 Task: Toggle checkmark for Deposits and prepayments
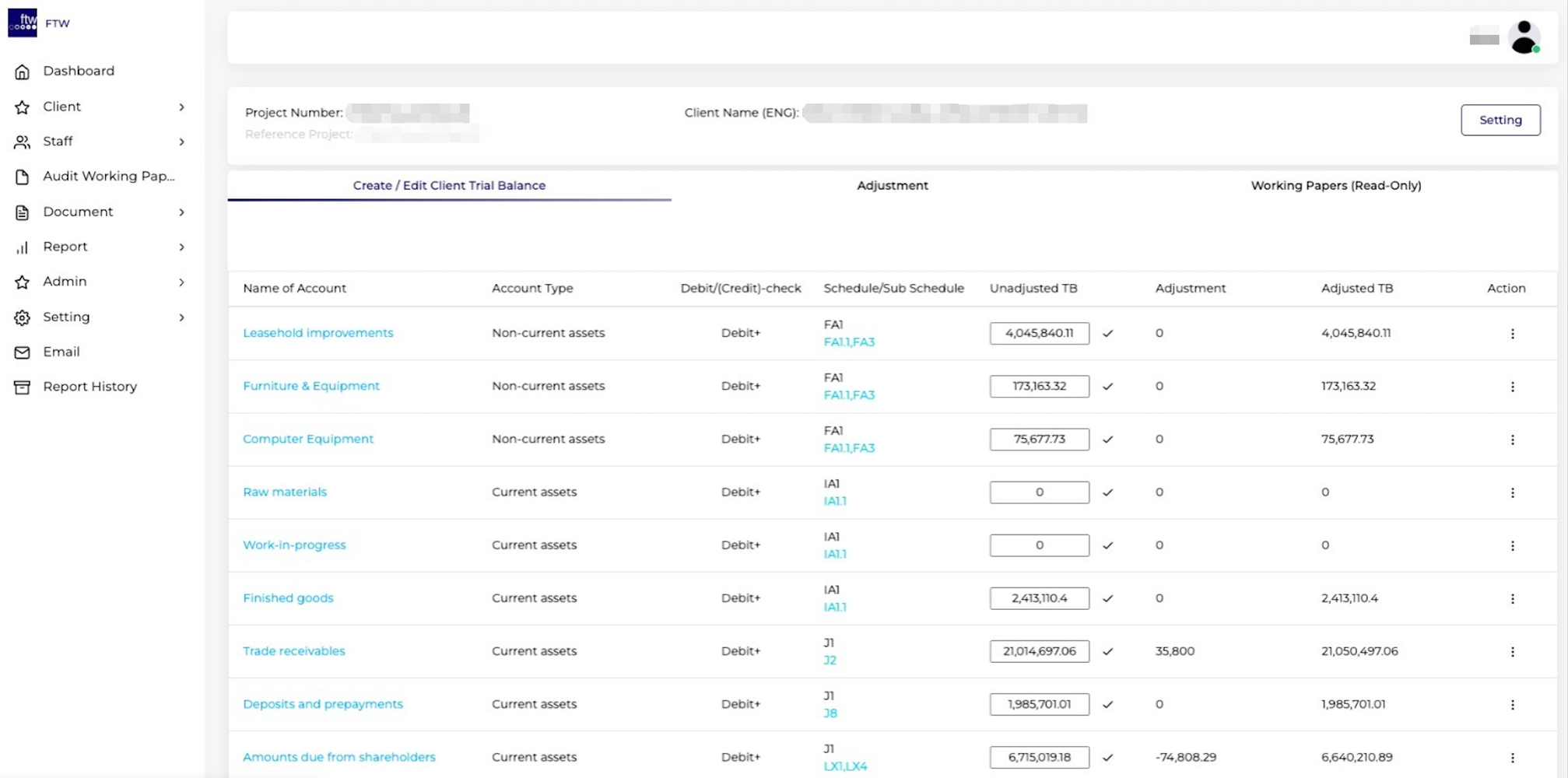(x=1107, y=705)
